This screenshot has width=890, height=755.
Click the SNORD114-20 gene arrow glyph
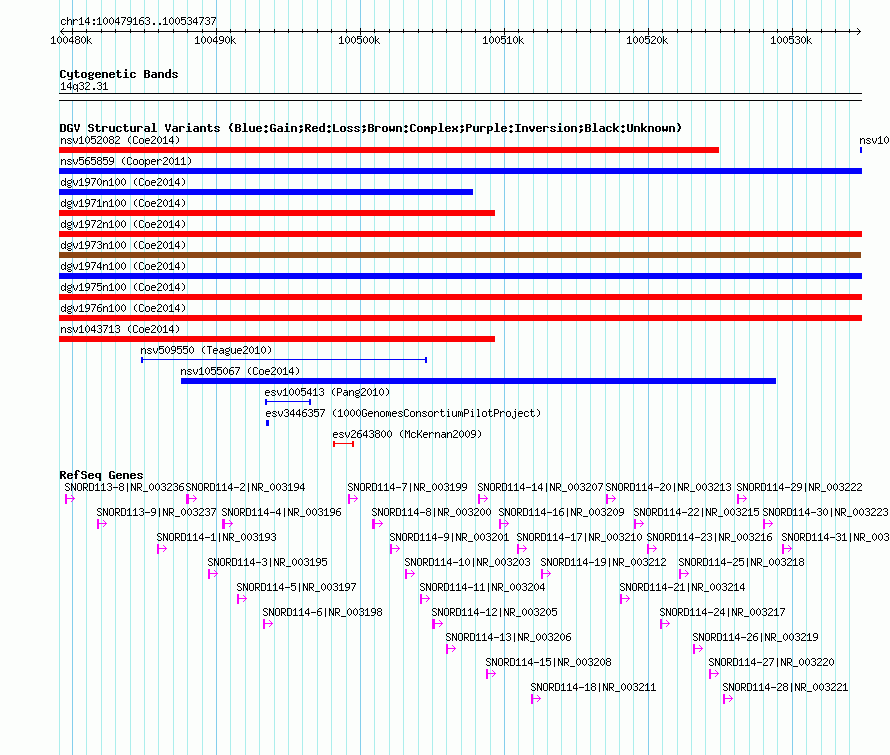611,499
